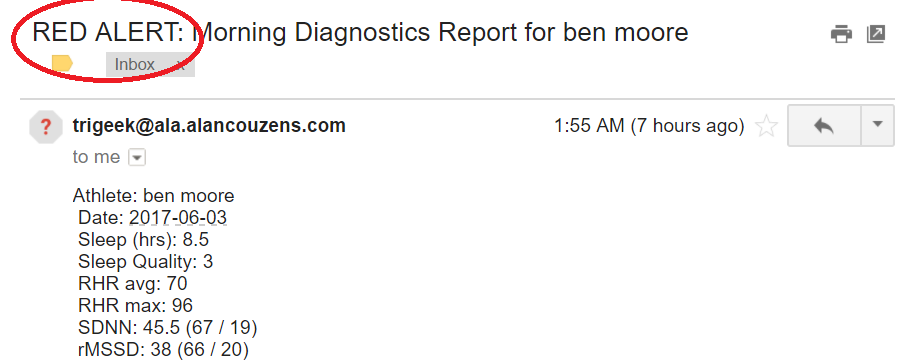Screen dimensions: 903x364
Task: Click the RED ALERT subject line
Action: click(x=360, y=32)
